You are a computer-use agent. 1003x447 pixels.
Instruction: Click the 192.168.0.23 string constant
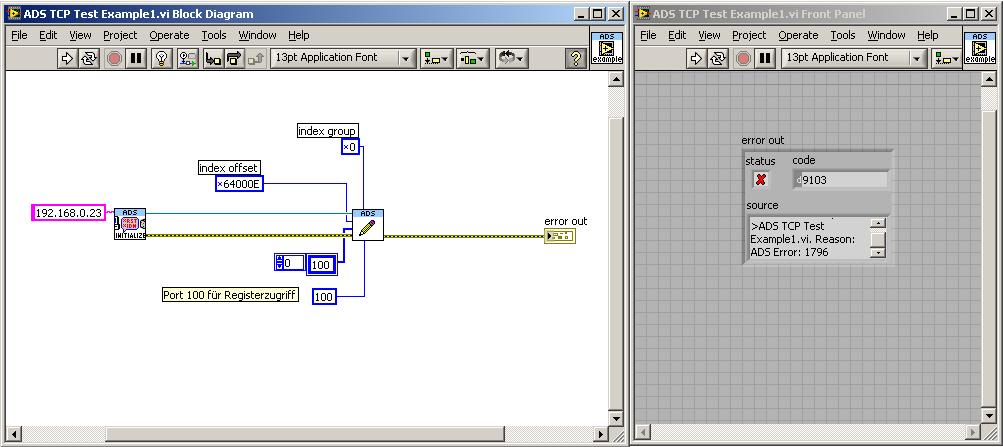tap(68, 213)
